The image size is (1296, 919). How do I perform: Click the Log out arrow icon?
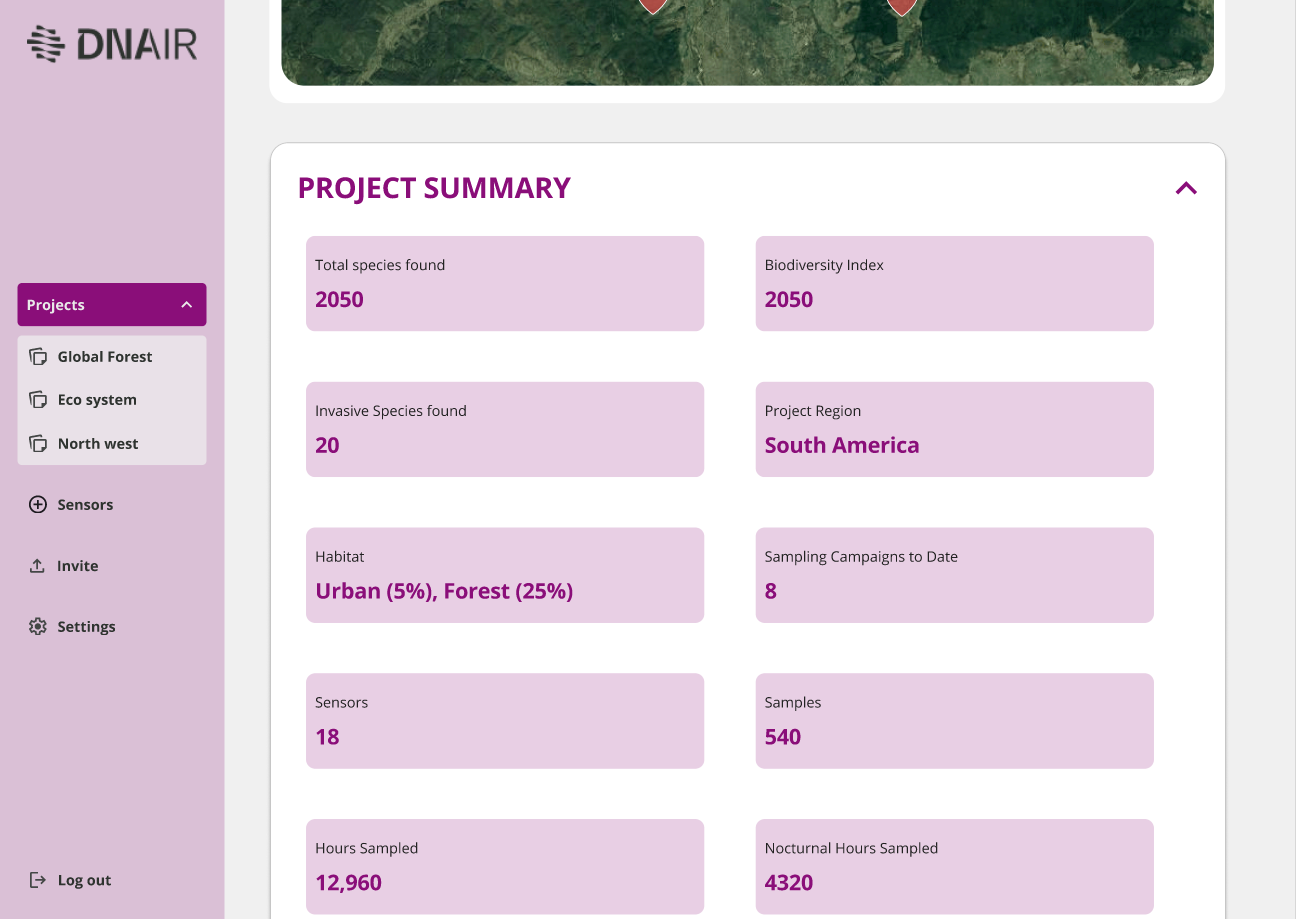pyautogui.click(x=38, y=881)
